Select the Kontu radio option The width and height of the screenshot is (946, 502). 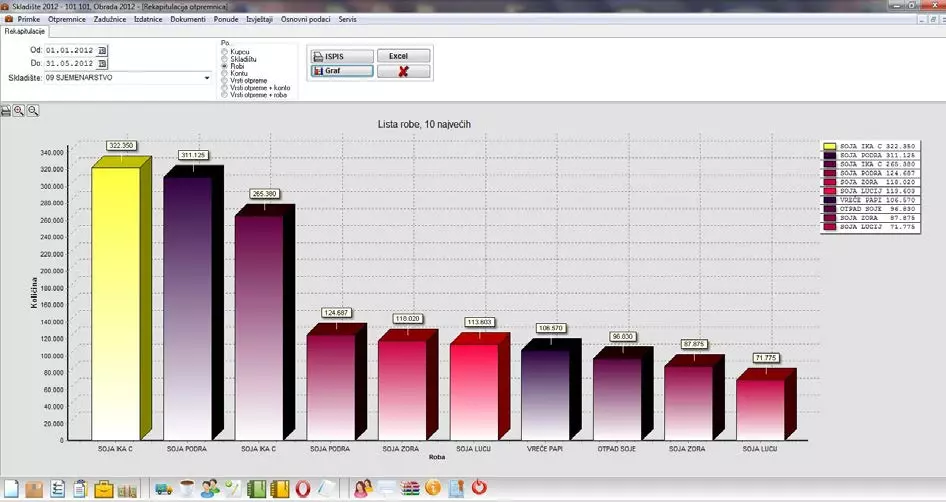[224, 73]
